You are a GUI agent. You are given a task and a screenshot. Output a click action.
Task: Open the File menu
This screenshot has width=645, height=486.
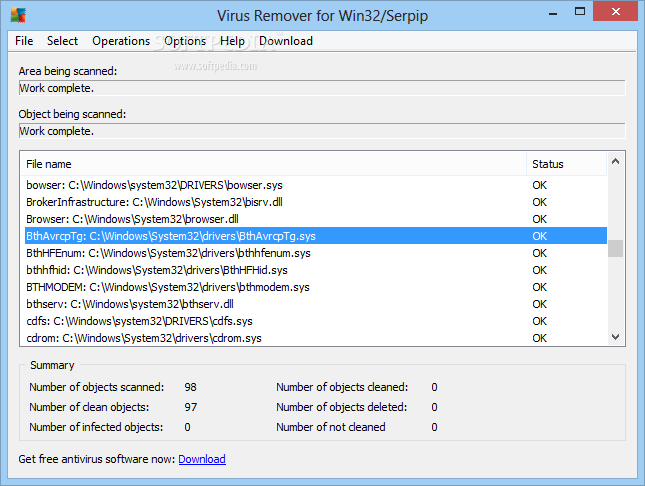click(24, 41)
